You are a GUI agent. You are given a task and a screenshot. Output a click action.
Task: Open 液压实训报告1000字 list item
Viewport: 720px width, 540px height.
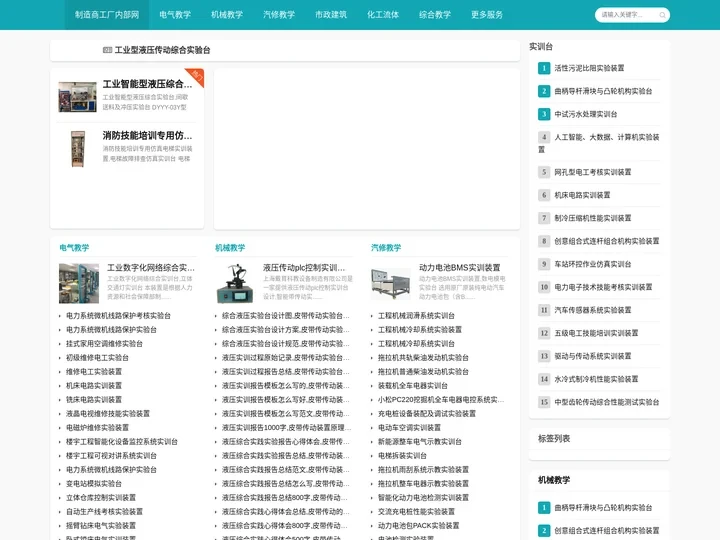287,428
